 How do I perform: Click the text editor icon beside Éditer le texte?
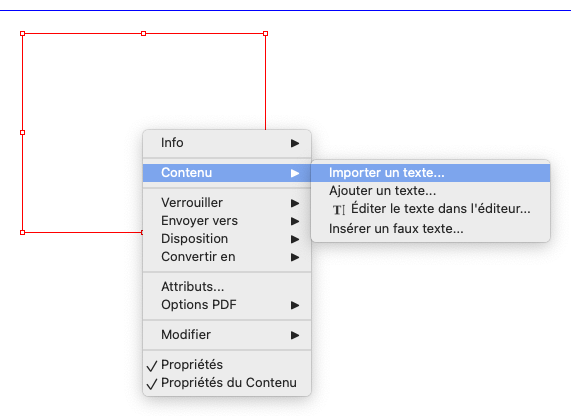tap(339, 209)
